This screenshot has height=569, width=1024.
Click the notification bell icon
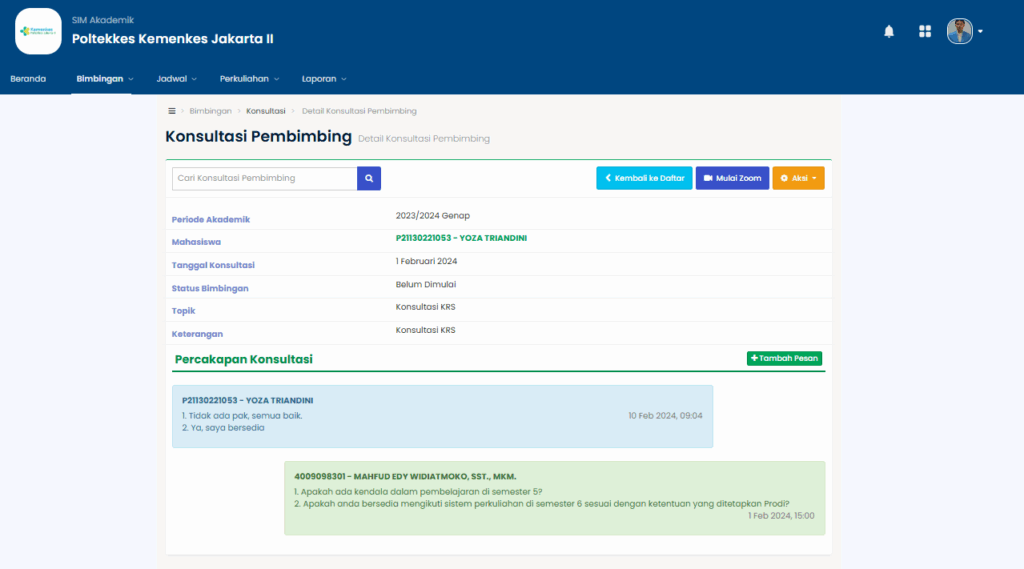[x=888, y=32]
